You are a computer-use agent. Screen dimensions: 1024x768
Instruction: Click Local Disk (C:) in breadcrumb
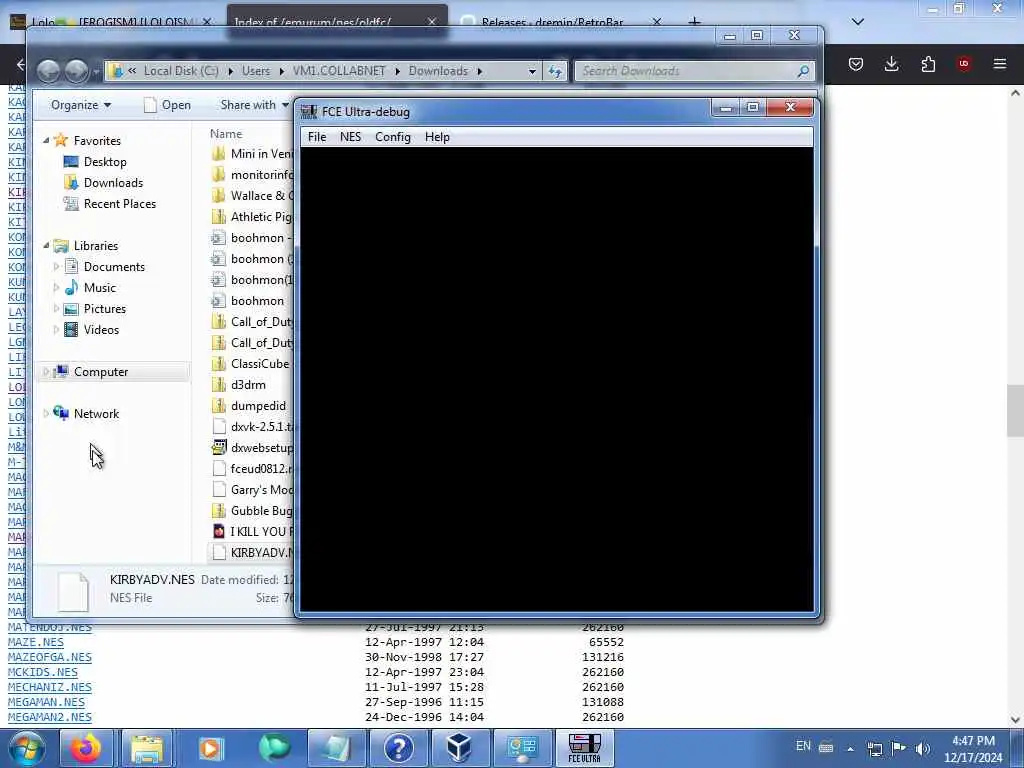(181, 71)
